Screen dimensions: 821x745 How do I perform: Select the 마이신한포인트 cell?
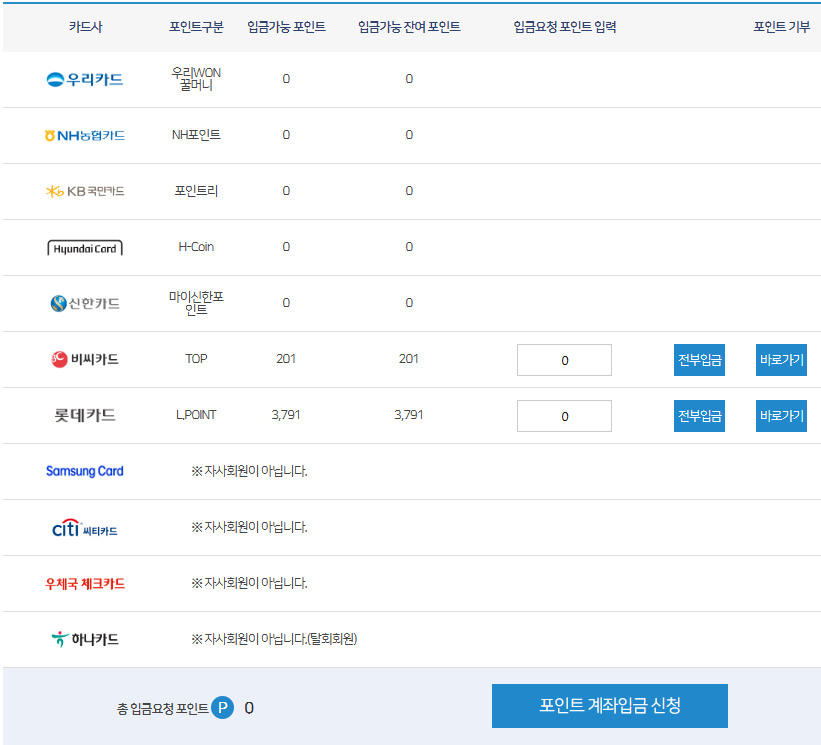[196, 303]
